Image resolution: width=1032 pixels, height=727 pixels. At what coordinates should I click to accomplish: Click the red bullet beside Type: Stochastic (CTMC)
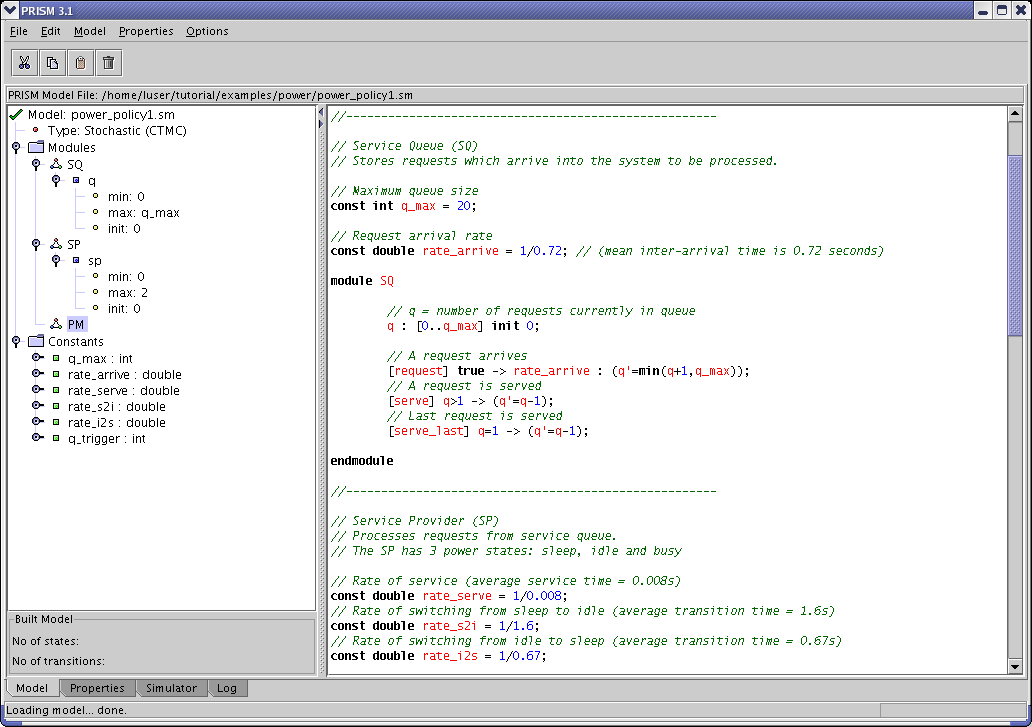point(36,130)
